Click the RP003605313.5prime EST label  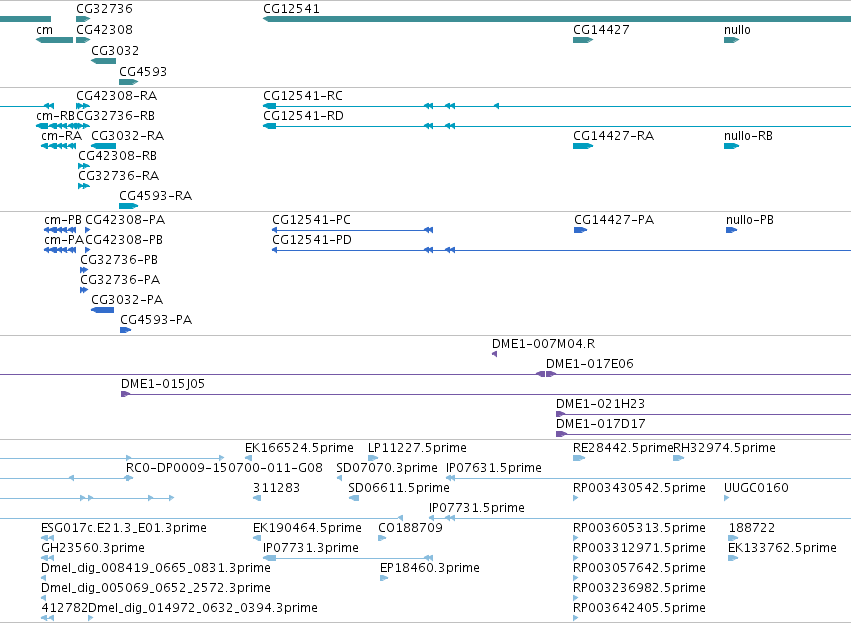pyautogui.click(x=639, y=528)
